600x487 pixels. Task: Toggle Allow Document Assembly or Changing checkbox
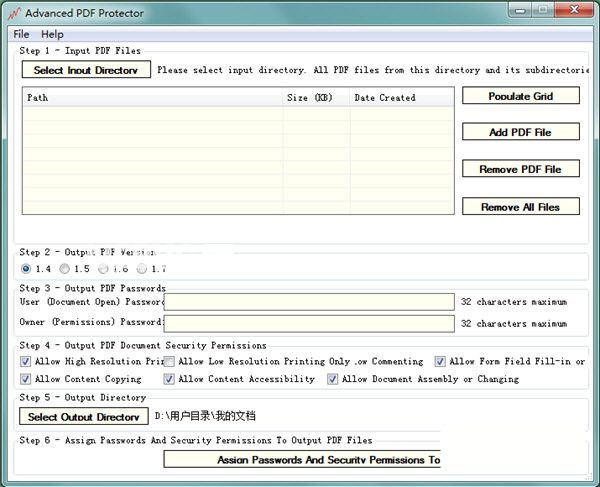pos(333,379)
